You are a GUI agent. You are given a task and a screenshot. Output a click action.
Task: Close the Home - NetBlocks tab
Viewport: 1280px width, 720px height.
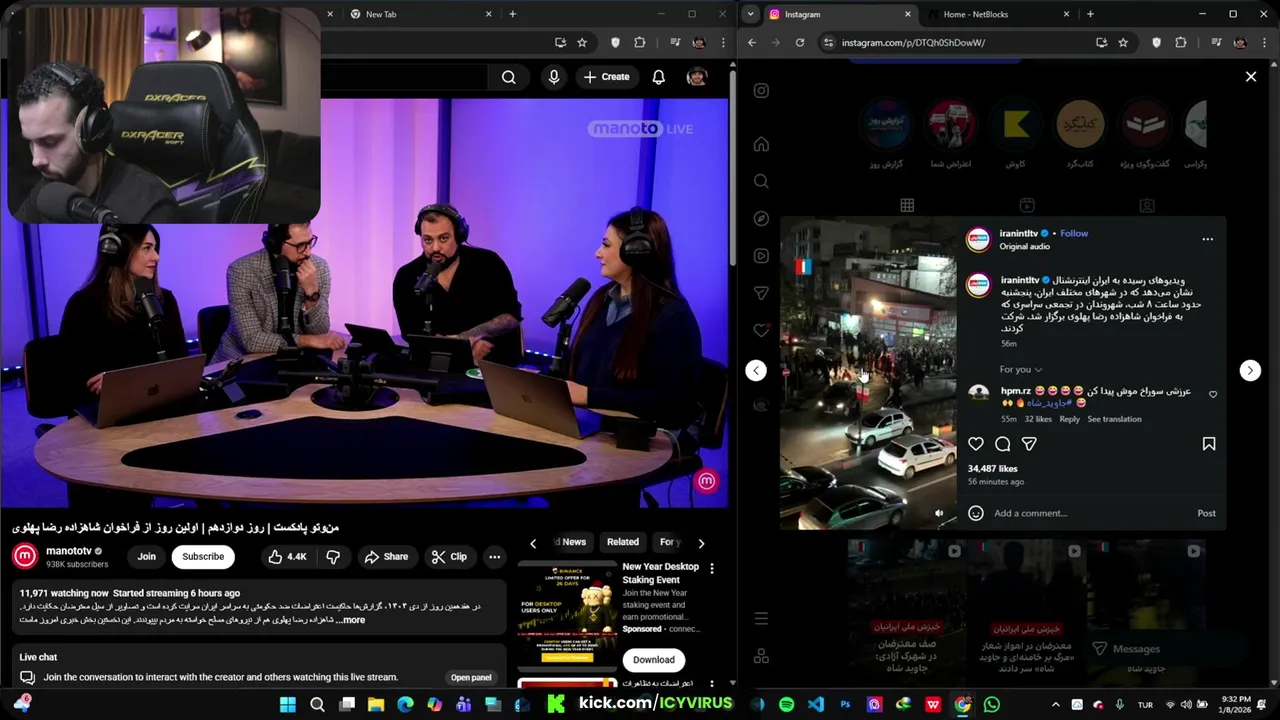[x=1066, y=14]
